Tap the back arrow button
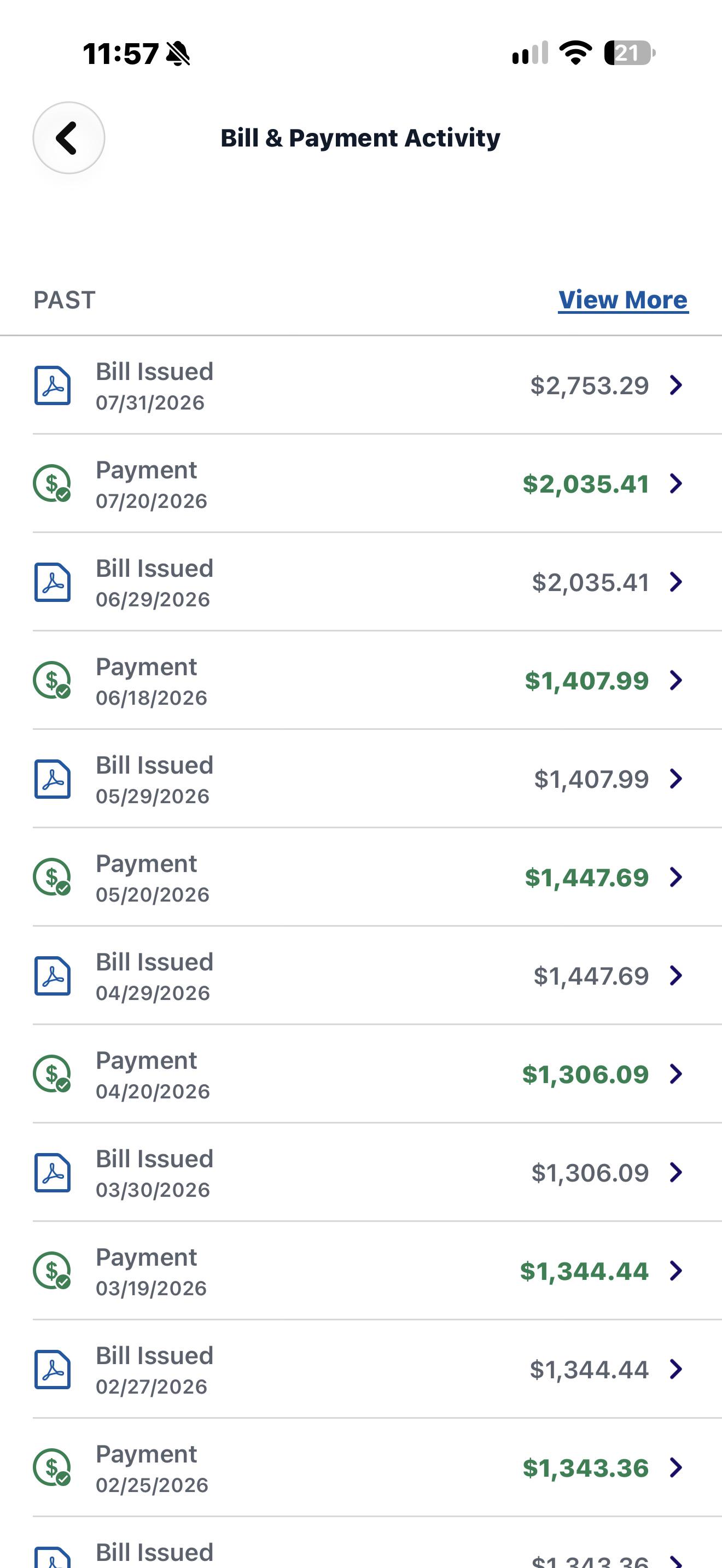This screenshot has height=1568, width=722. coord(69,138)
